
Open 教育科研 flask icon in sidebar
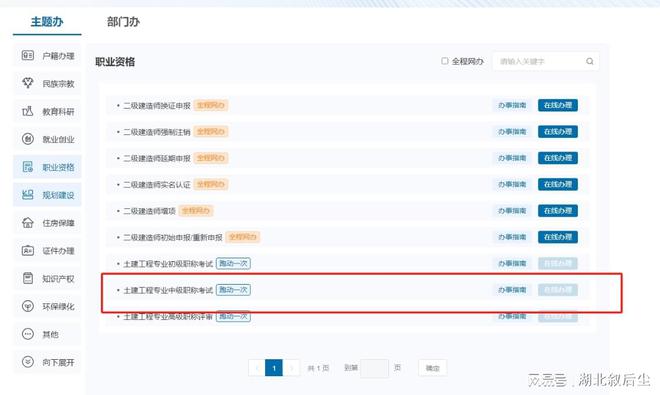tap(28, 111)
